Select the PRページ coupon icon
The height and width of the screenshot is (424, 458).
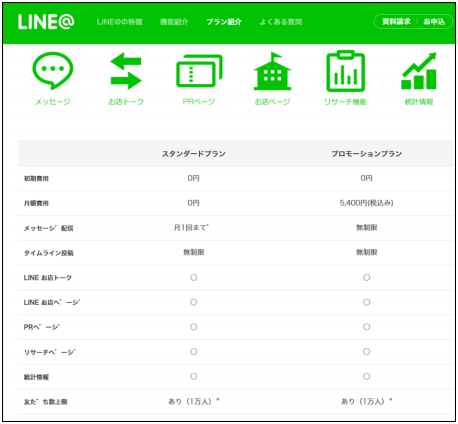click(x=199, y=71)
